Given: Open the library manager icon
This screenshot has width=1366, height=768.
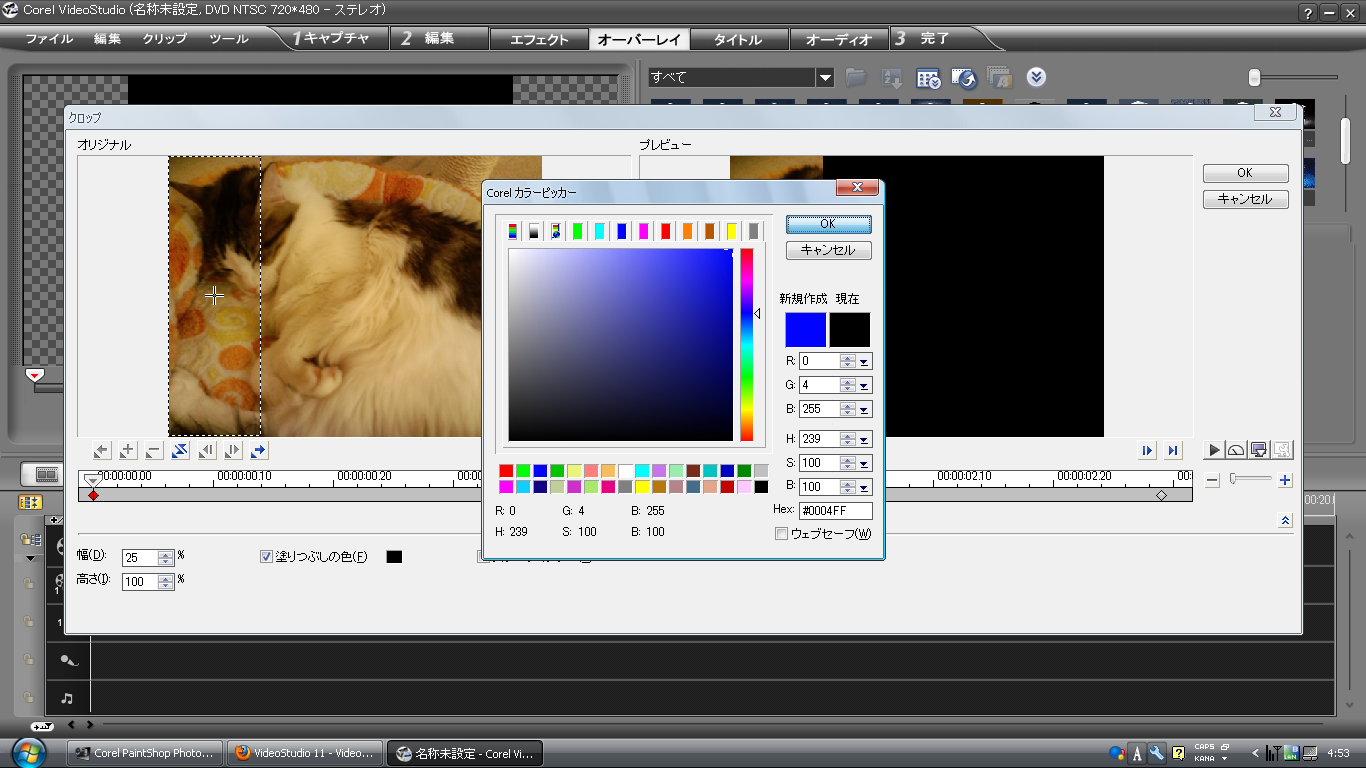Looking at the screenshot, I should point(928,78).
